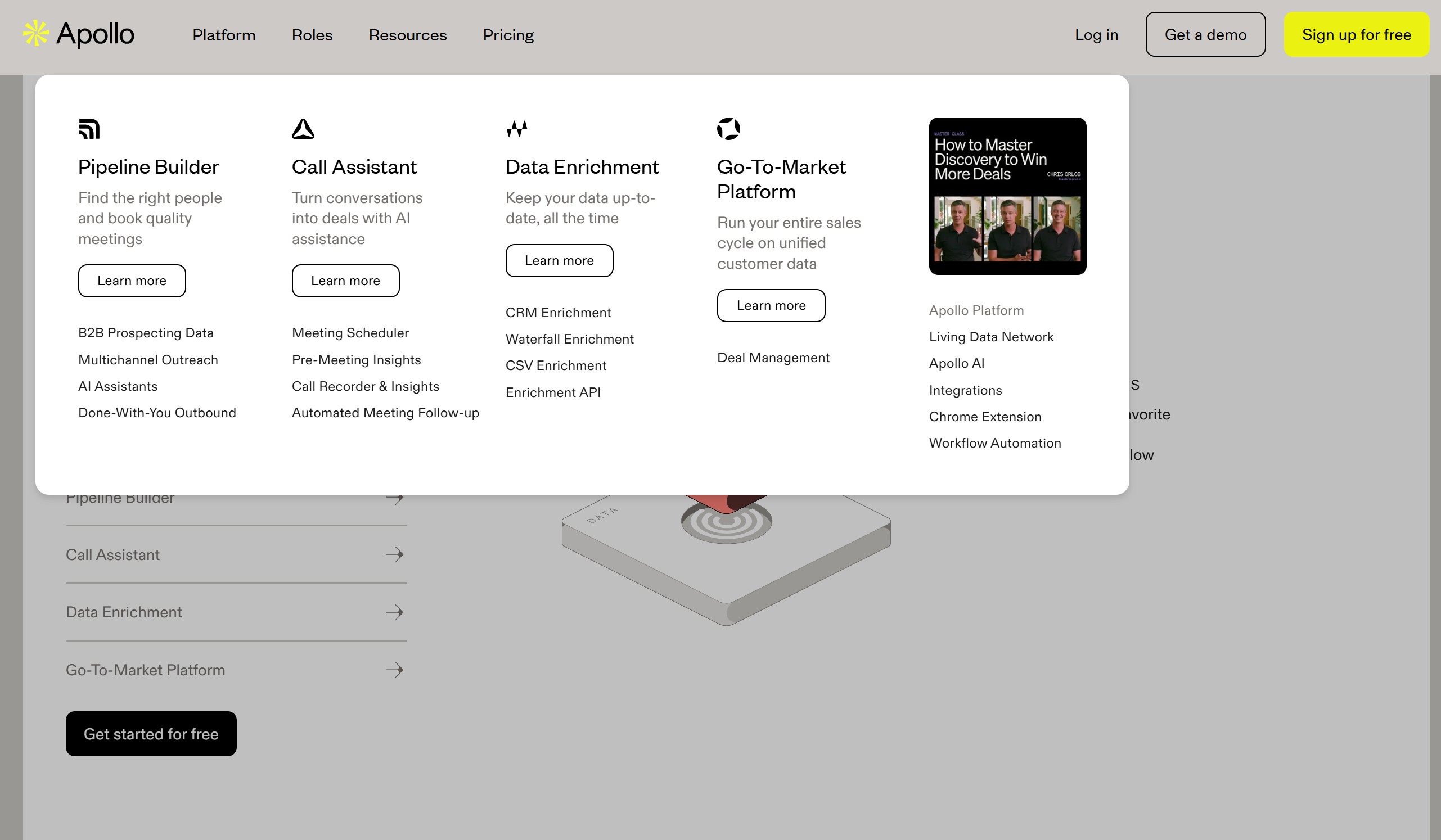
Task: Click Learn more under Go-To-Market Platform
Action: point(771,306)
